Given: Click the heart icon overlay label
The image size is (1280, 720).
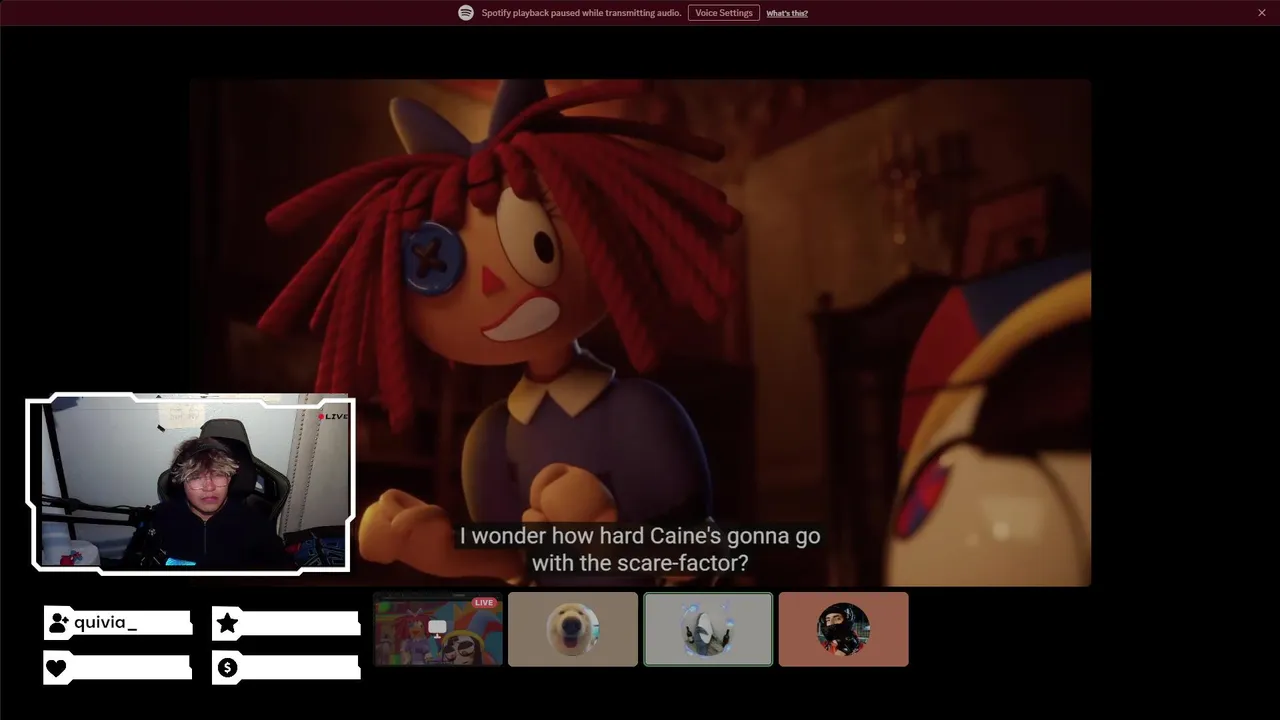Looking at the screenshot, I should (57, 668).
